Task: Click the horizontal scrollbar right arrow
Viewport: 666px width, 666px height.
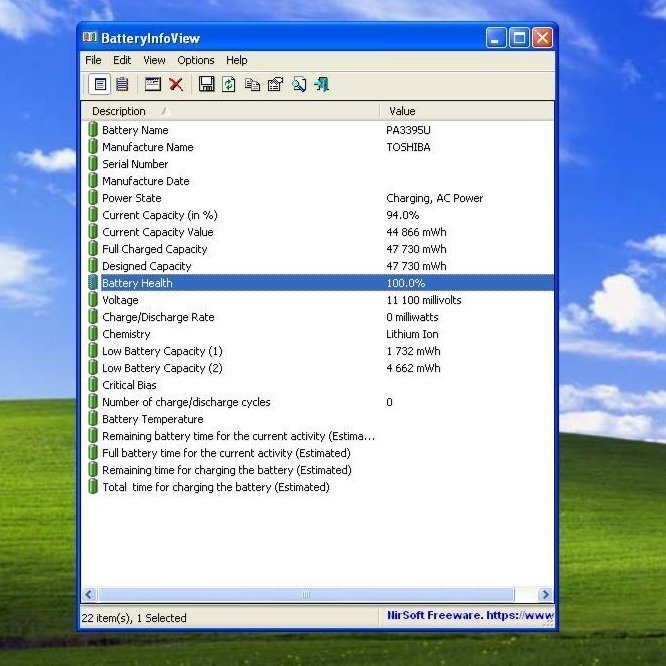Action: [x=545, y=594]
